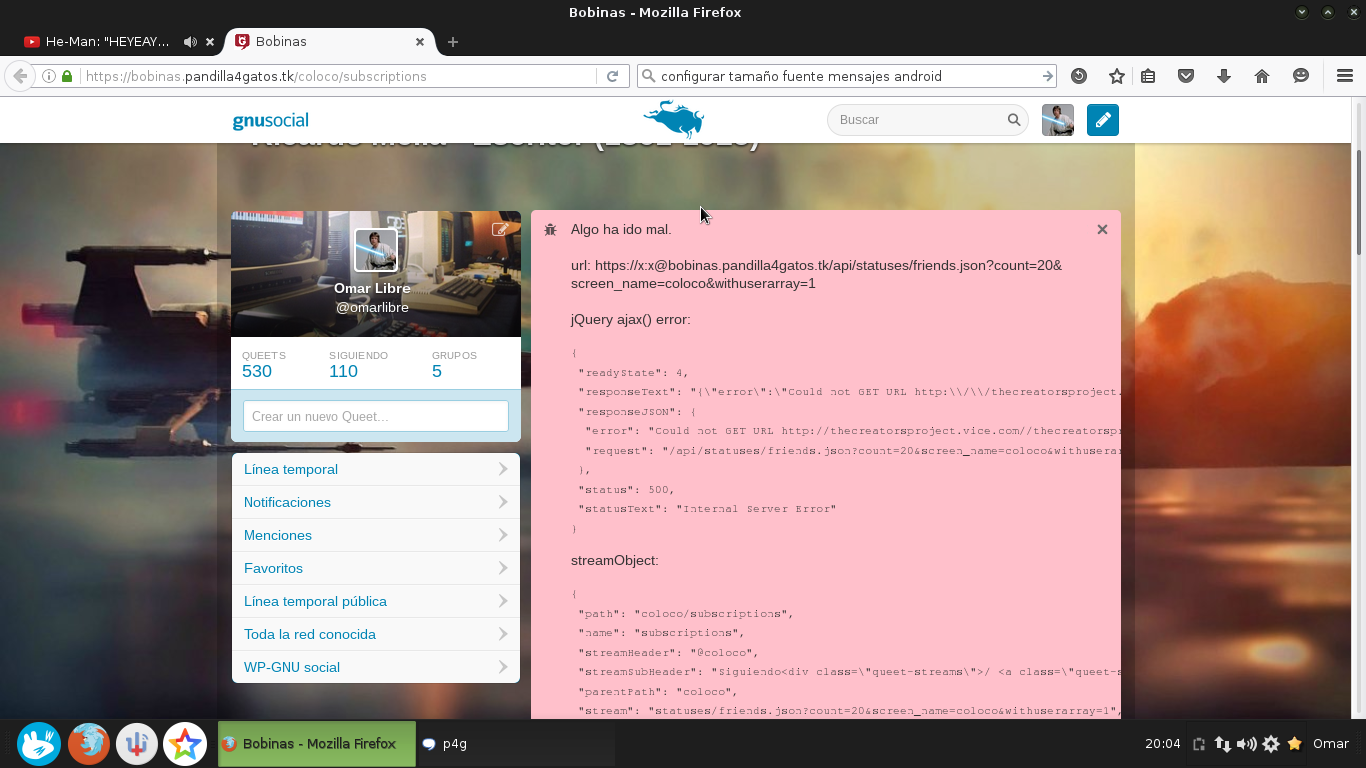Click the network arrows tray icon

(x=1223, y=744)
